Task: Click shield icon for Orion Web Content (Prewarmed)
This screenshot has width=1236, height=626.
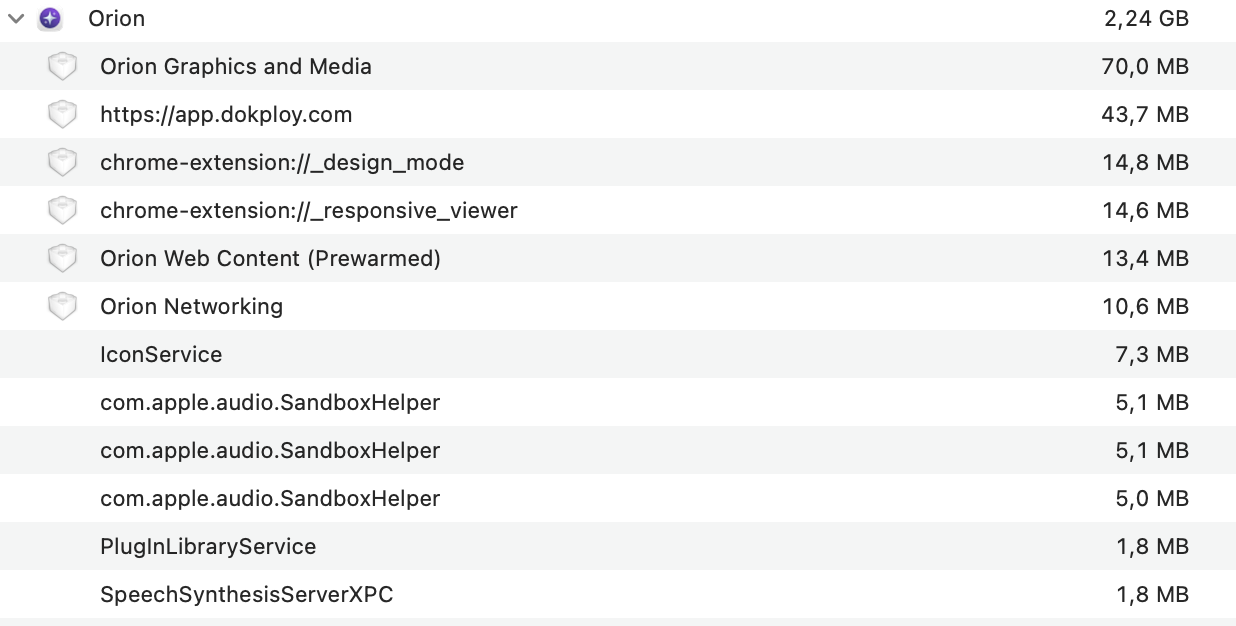Action: tap(62, 259)
